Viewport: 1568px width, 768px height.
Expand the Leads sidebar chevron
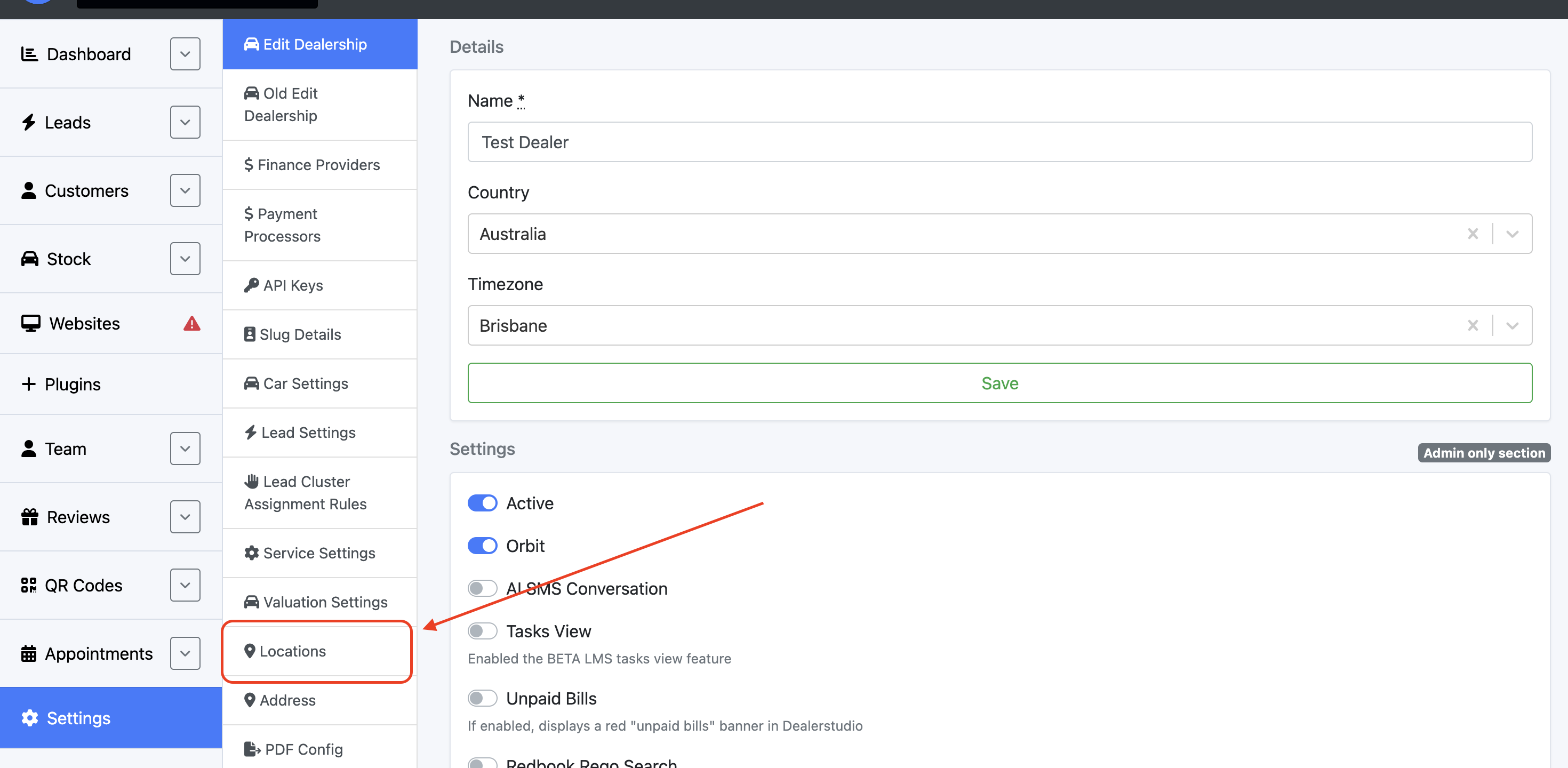pyautogui.click(x=185, y=122)
